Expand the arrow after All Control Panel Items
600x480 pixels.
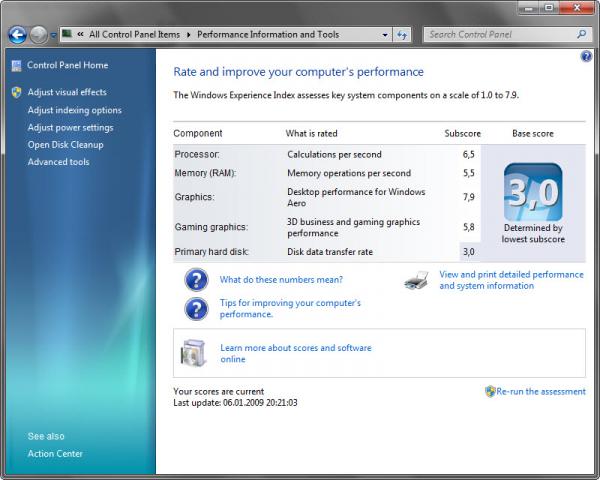189,35
